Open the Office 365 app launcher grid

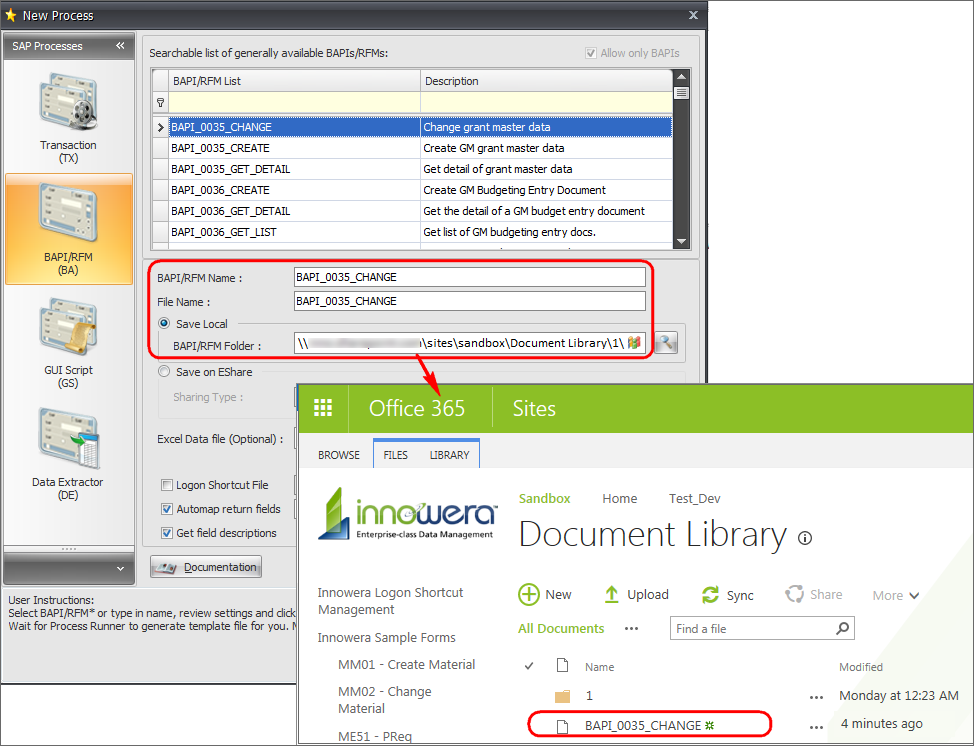pyautogui.click(x=323, y=409)
